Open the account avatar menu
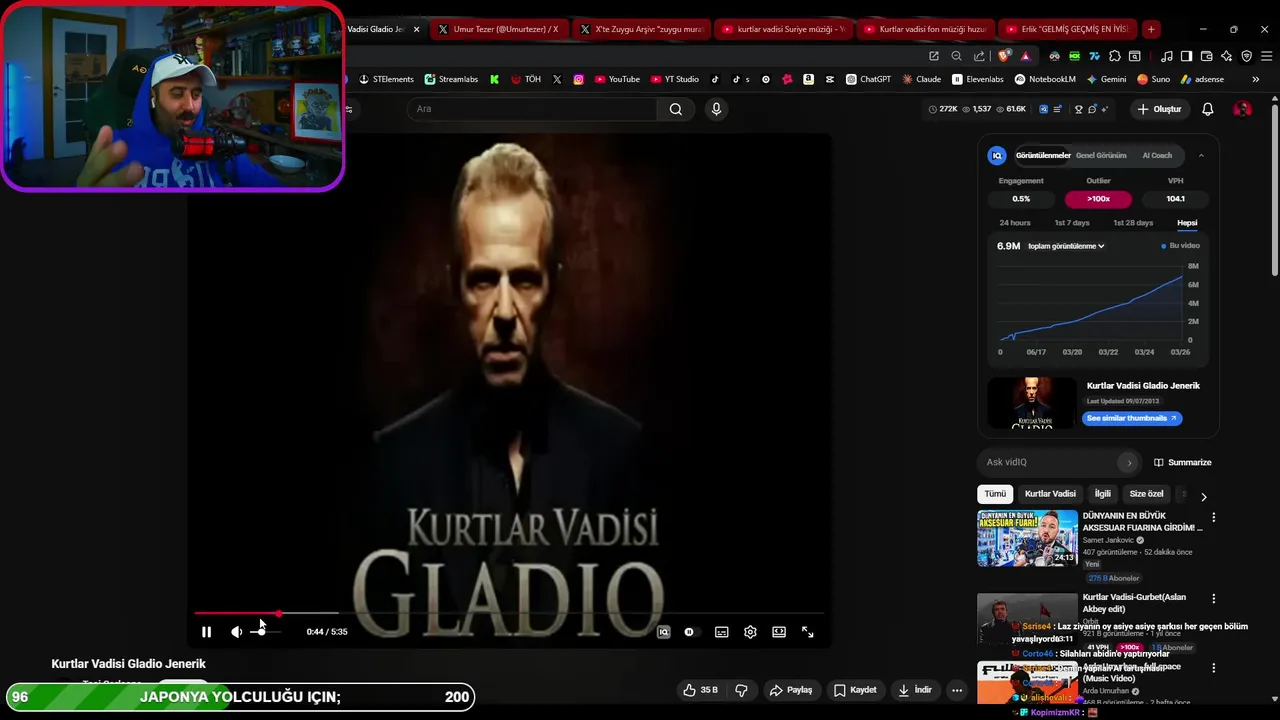Viewport: 1280px width, 720px height. tap(1242, 109)
